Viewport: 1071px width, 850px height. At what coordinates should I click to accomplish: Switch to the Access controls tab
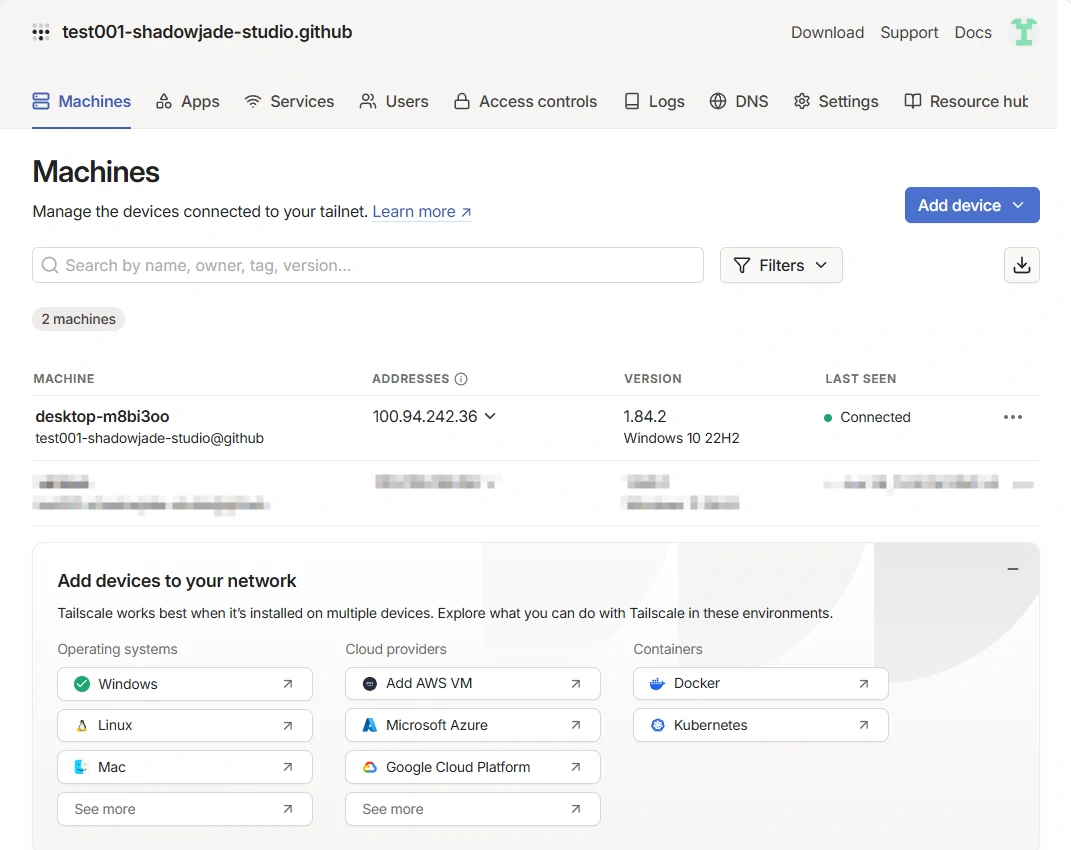[x=525, y=101]
